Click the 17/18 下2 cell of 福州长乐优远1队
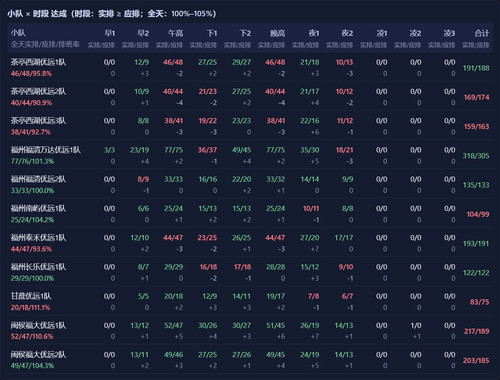 [242, 267]
